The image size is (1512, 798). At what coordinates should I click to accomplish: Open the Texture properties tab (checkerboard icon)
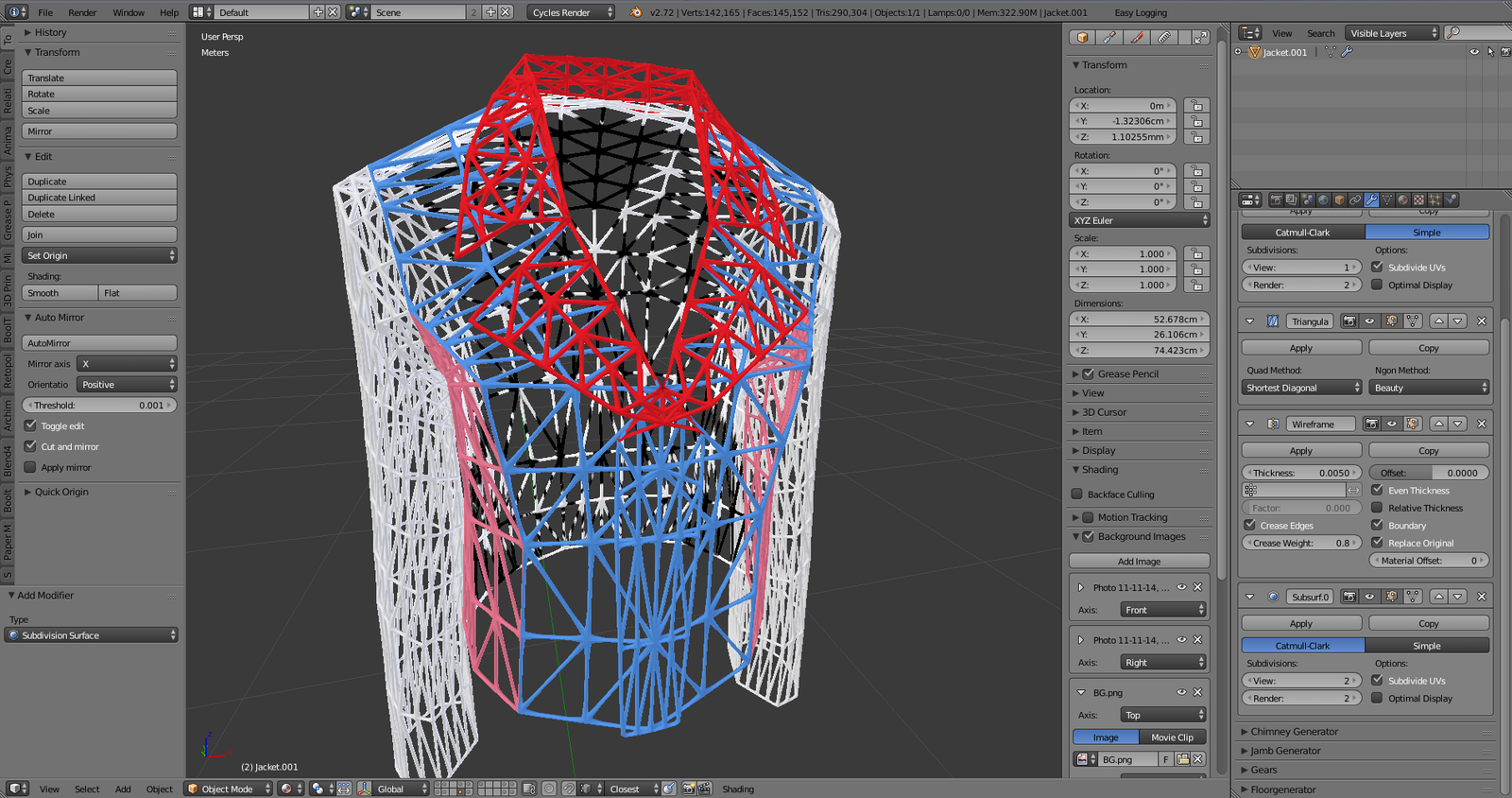1419,199
